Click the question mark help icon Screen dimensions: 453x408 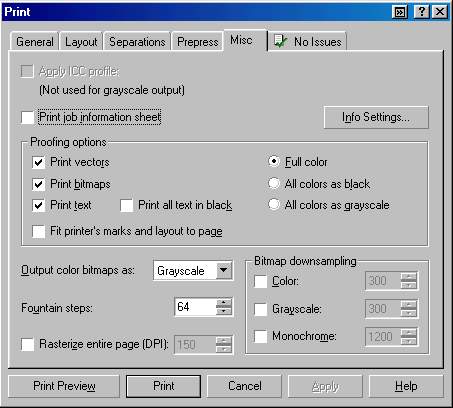click(x=421, y=12)
